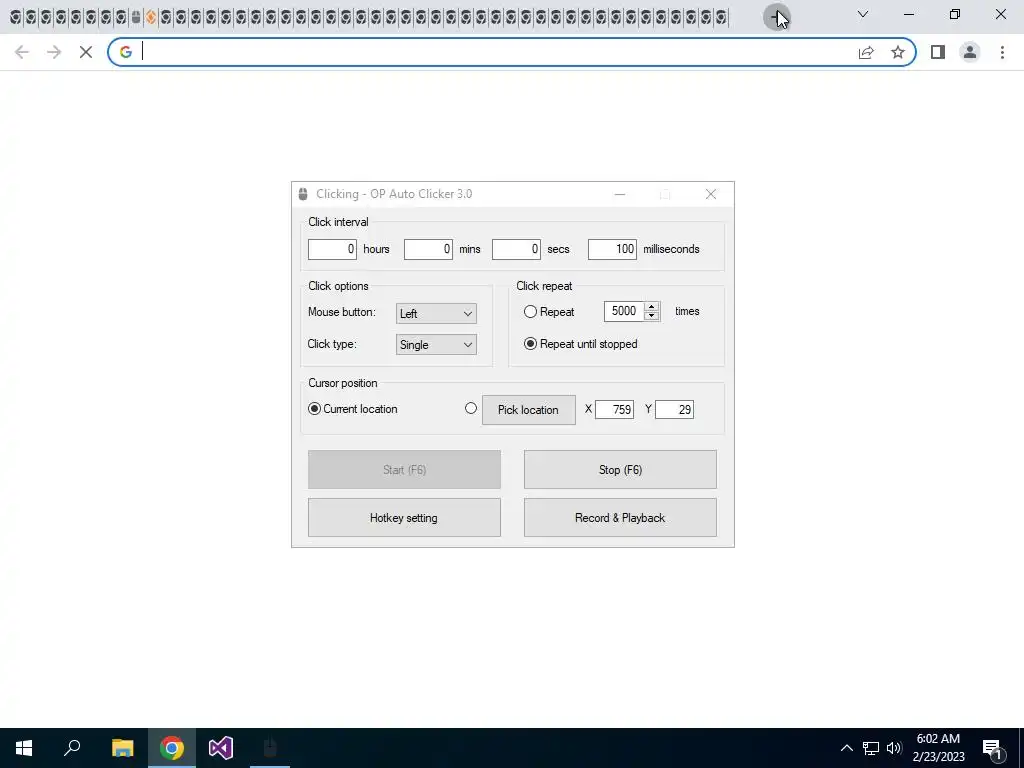Open network status tray icon
The height and width of the screenshot is (768, 1024).
coord(871,748)
